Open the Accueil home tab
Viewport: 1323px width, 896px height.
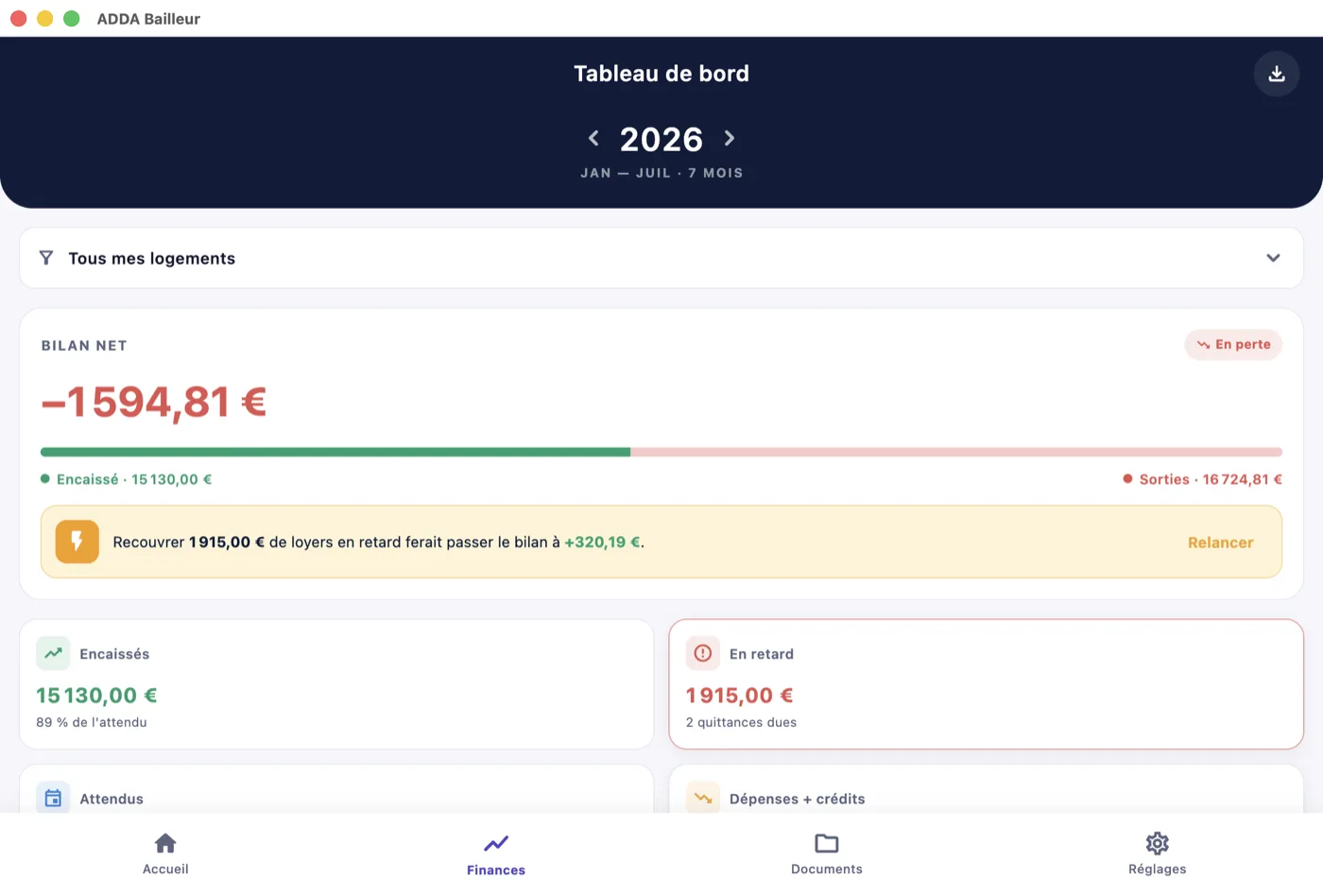click(x=165, y=853)
